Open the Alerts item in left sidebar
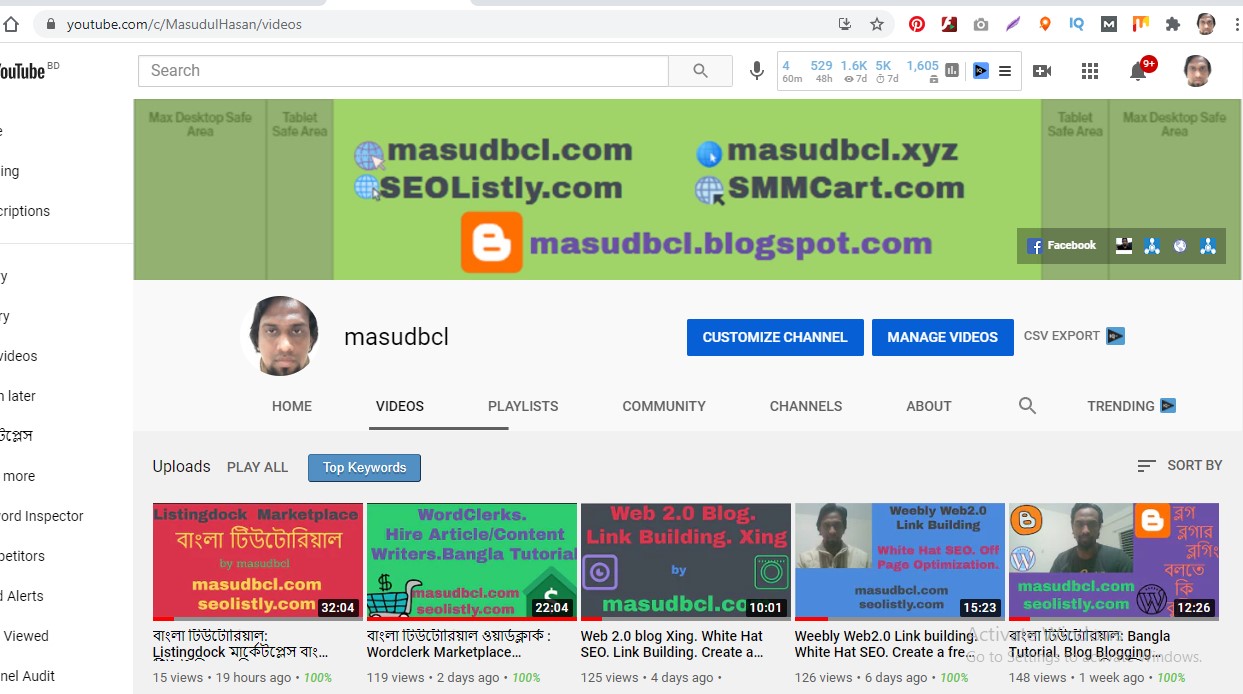 click(x=22, y=596)
